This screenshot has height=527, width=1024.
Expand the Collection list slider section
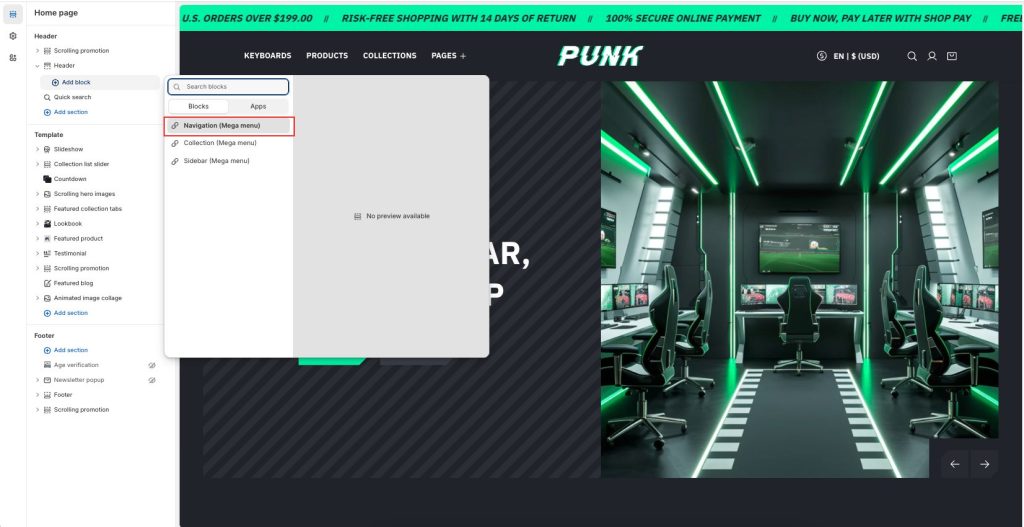click(x=37, y=165)
